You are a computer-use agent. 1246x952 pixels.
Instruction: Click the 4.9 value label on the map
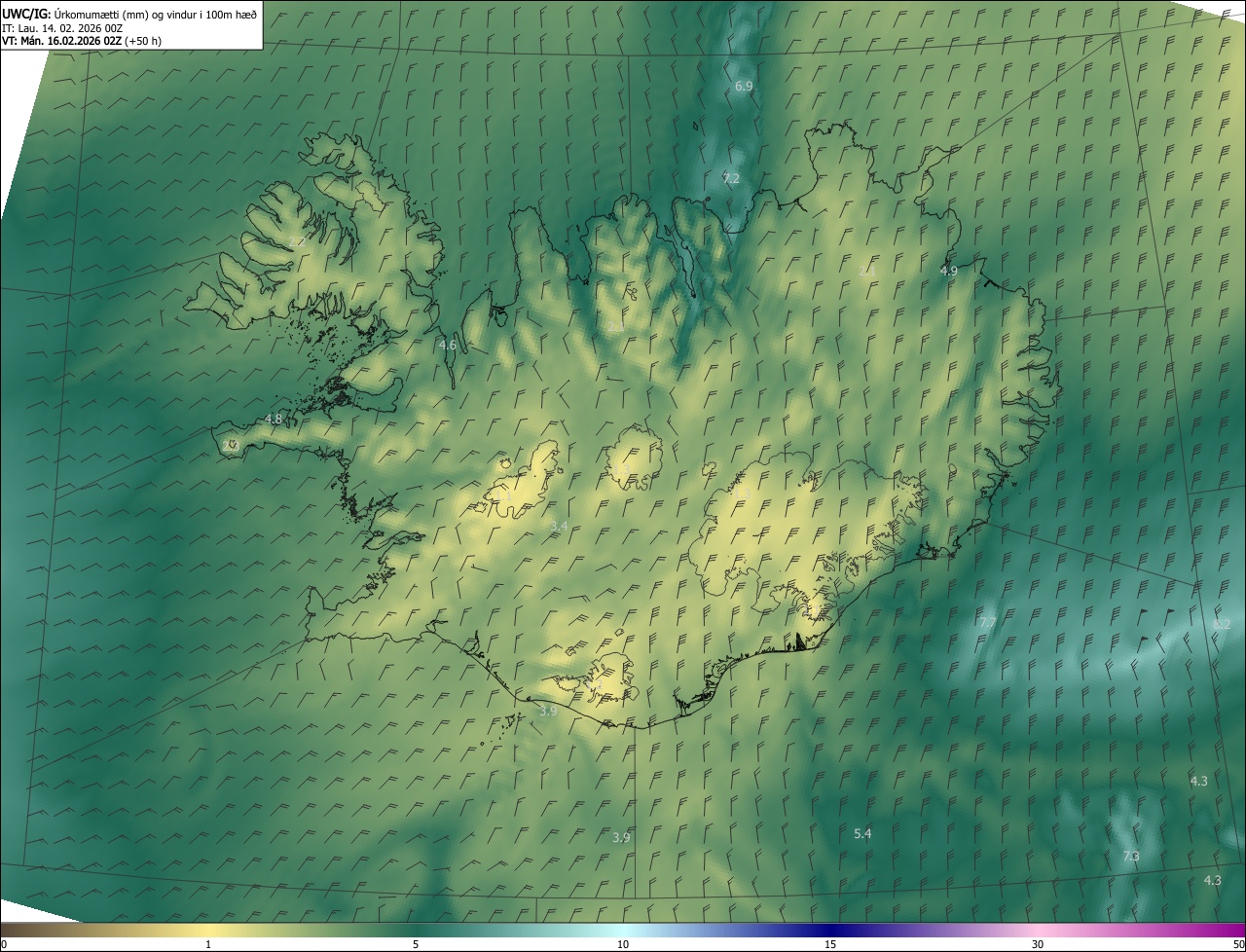[949, 271]
